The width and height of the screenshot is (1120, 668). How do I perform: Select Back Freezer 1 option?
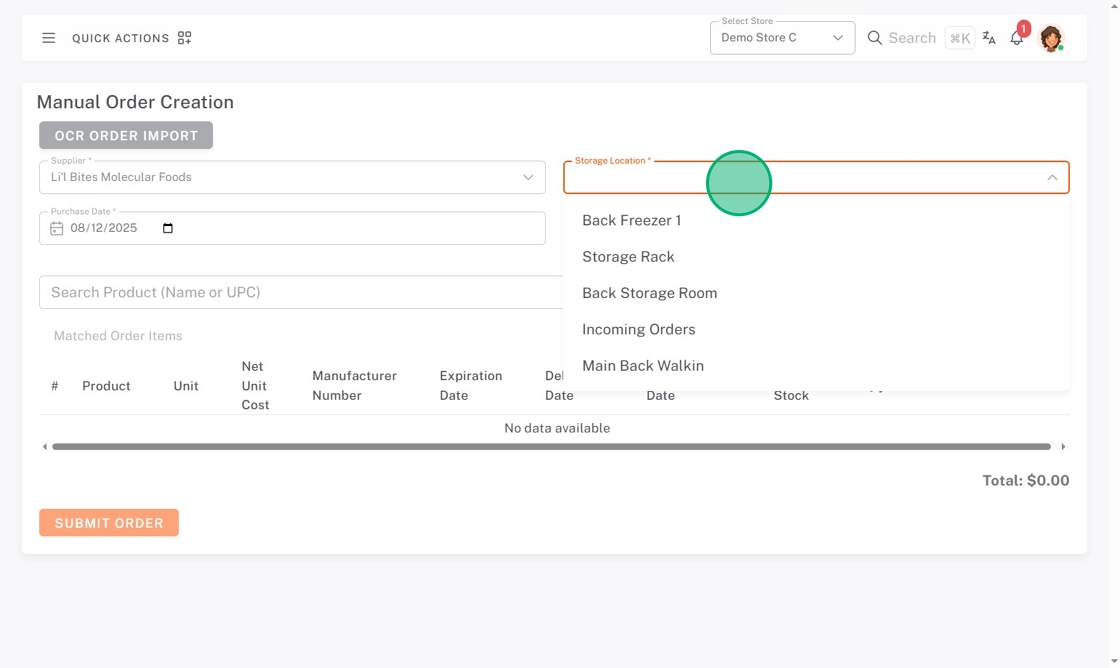click(631, 220)
